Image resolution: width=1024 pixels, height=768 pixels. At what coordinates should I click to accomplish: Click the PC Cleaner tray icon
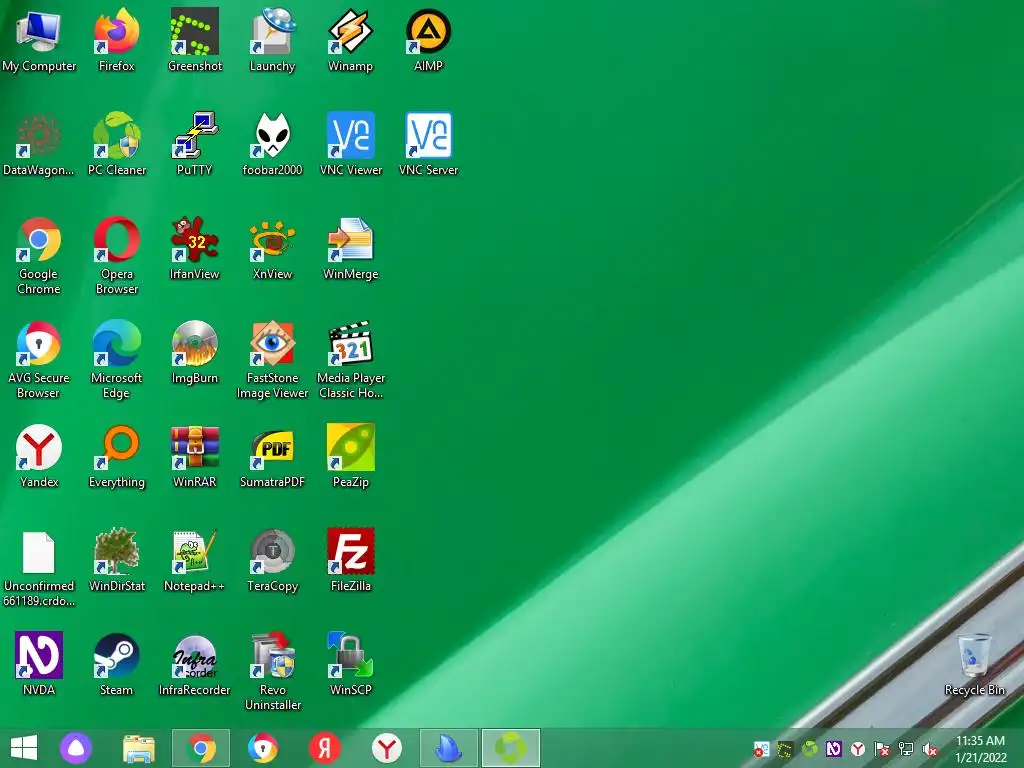[809, 749]
